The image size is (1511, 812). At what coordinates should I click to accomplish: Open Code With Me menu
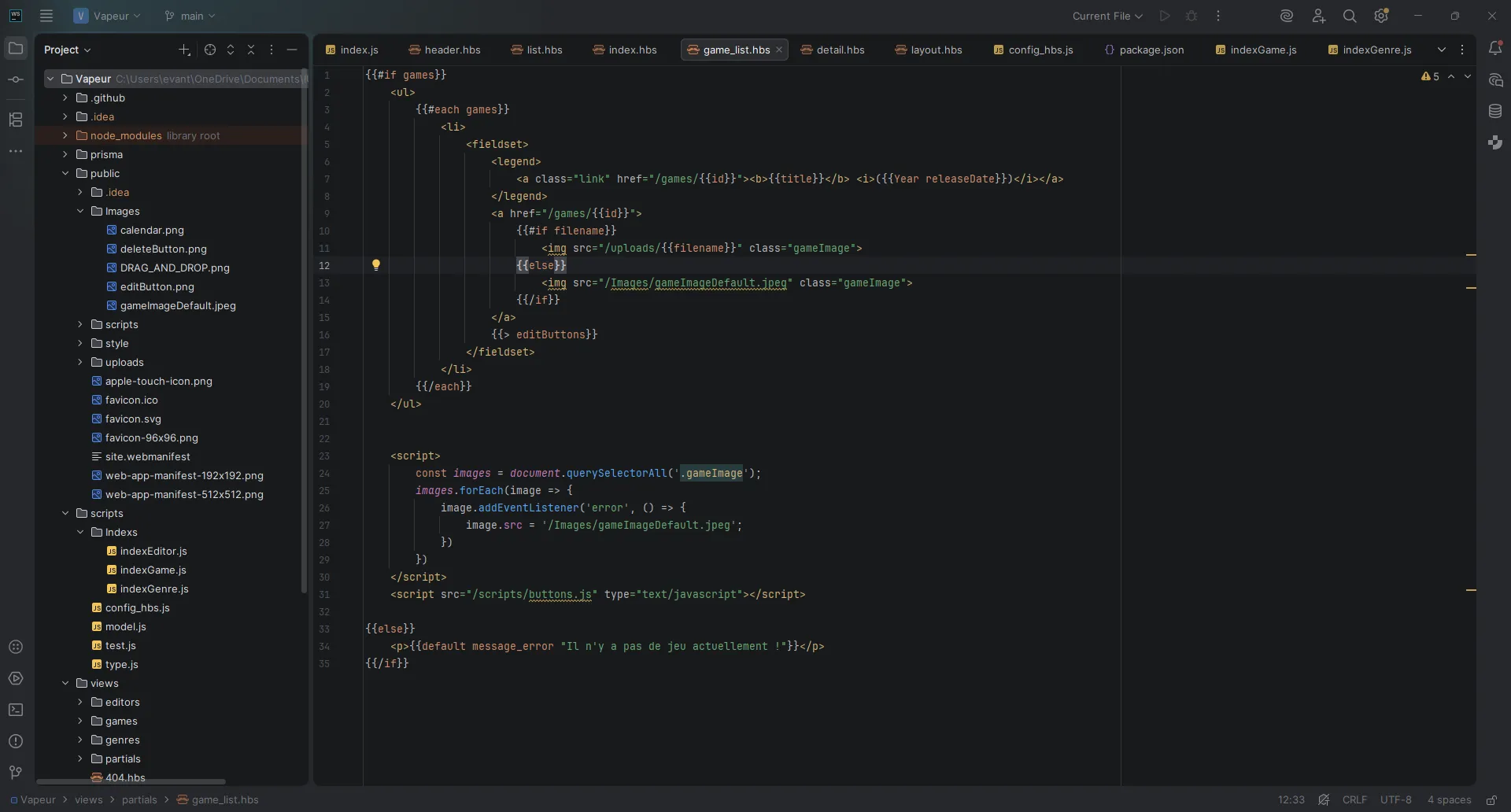tap(1319, 16)
